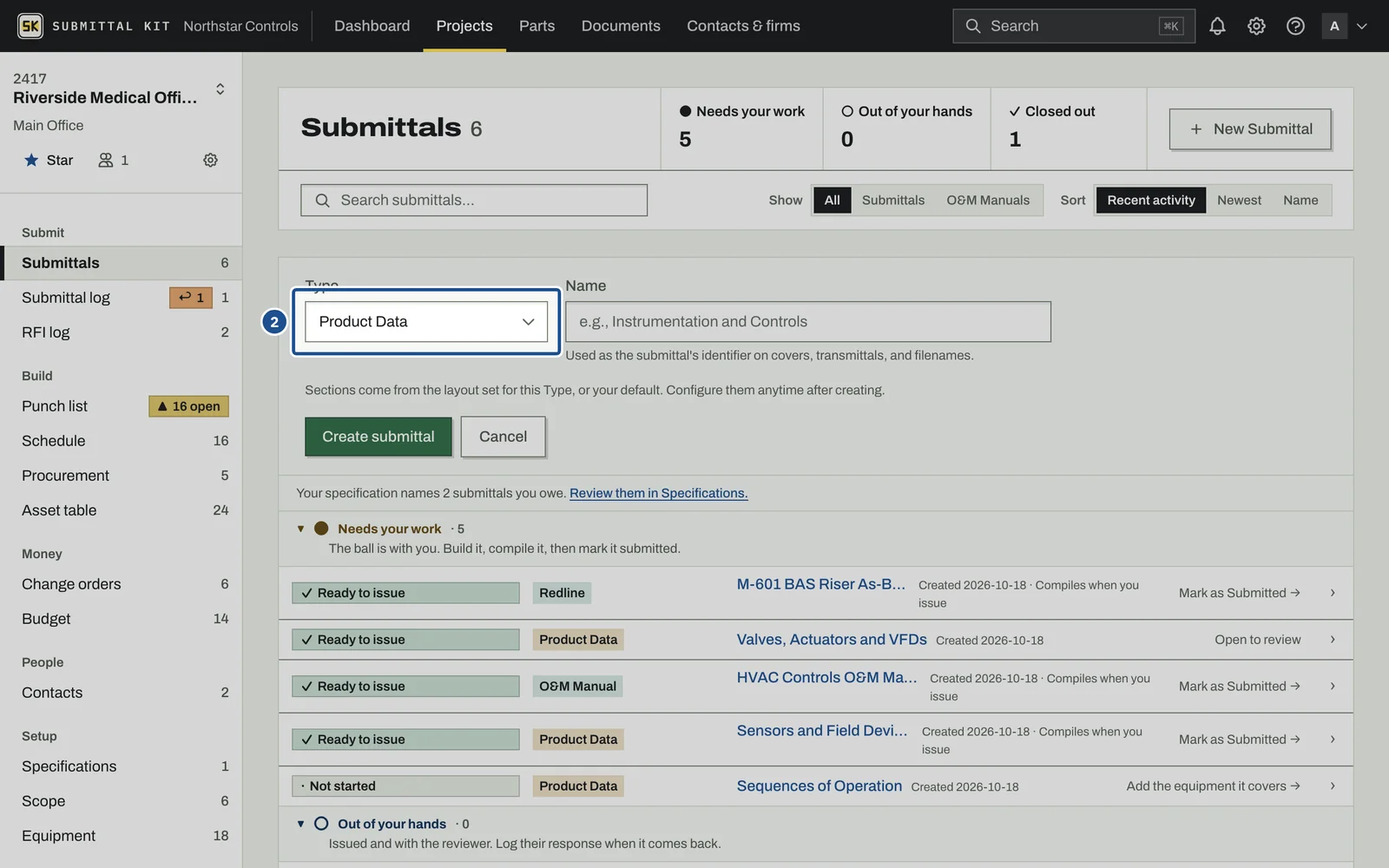The height and width of the screenshot is (868, 1389).
Task: Sort submittals by Name
Action: coord(1300,201)
